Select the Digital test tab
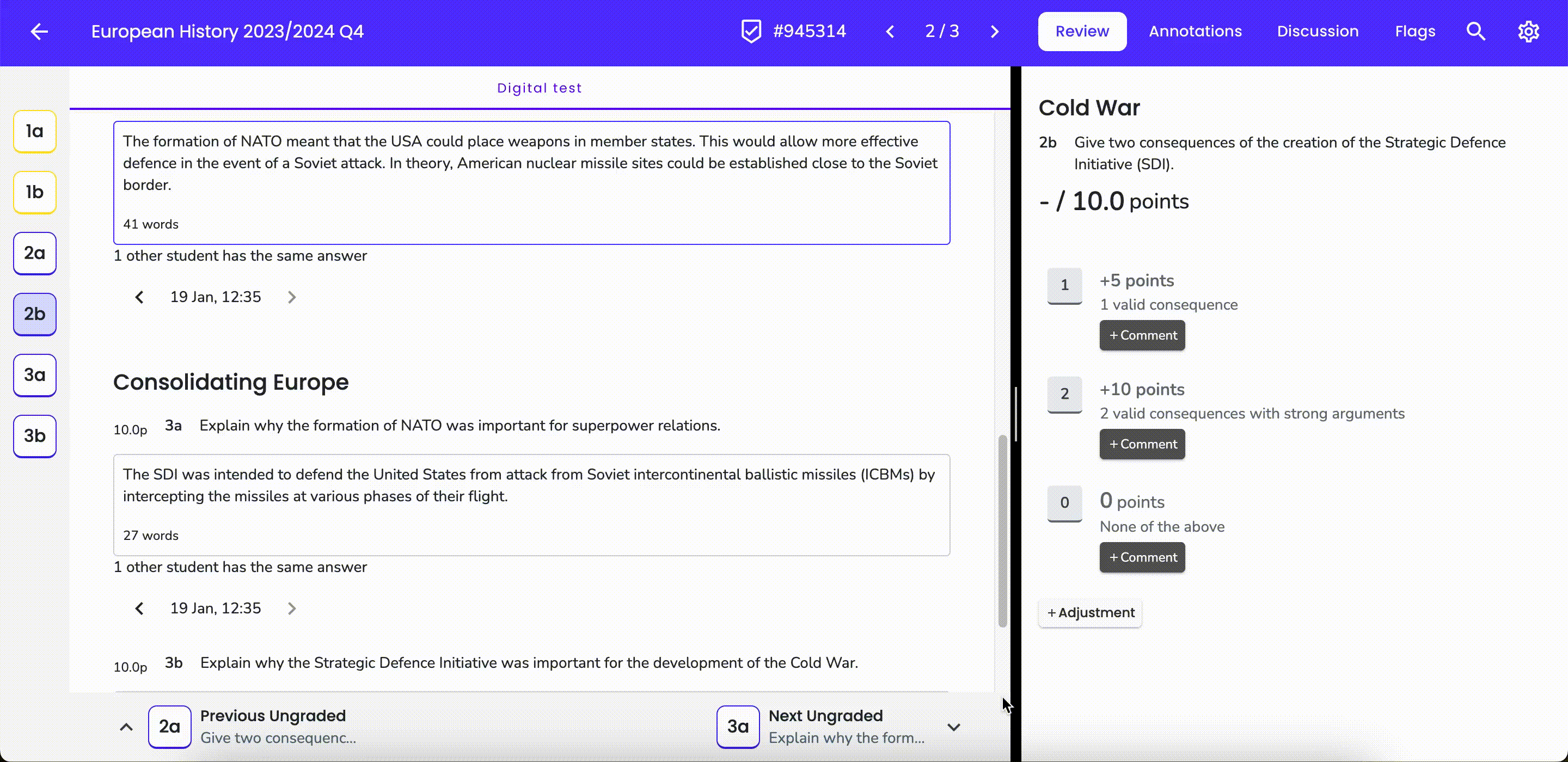Image resolution: width=1568 pixels, height=762 pixels. pos(540,88)
